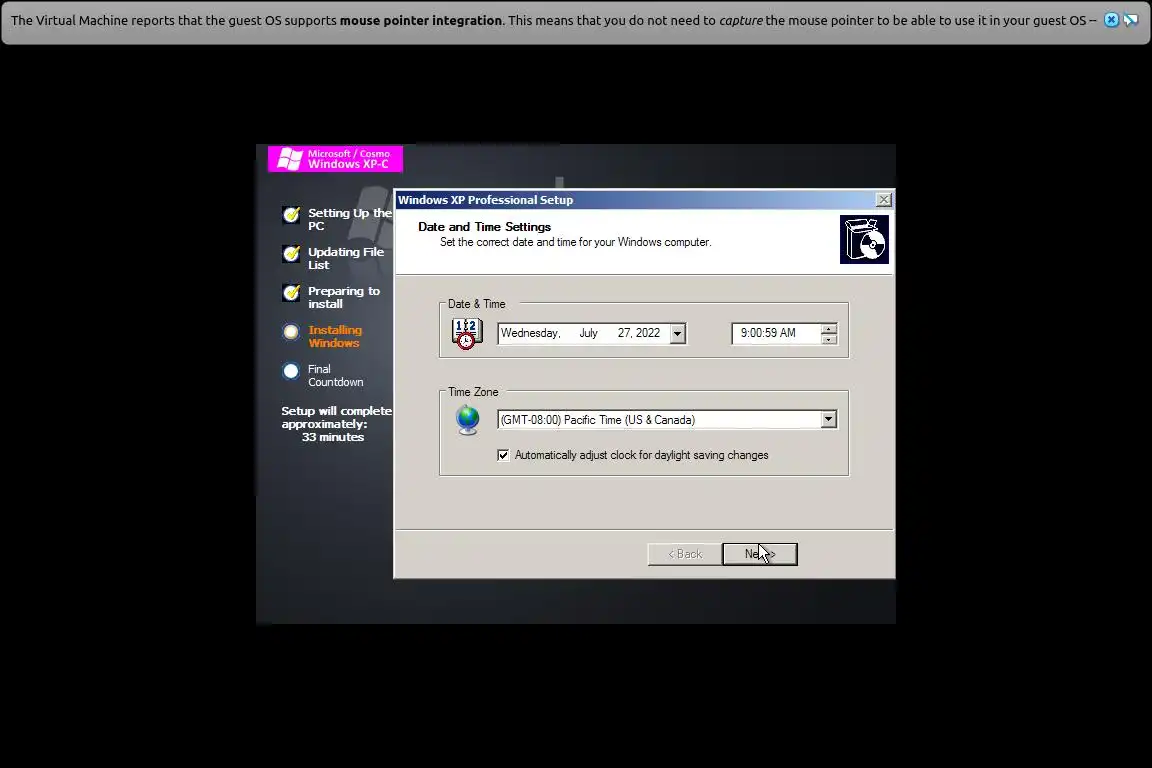Select the day and year 27, 2022

pyautogui.click(x=638, y=333)
